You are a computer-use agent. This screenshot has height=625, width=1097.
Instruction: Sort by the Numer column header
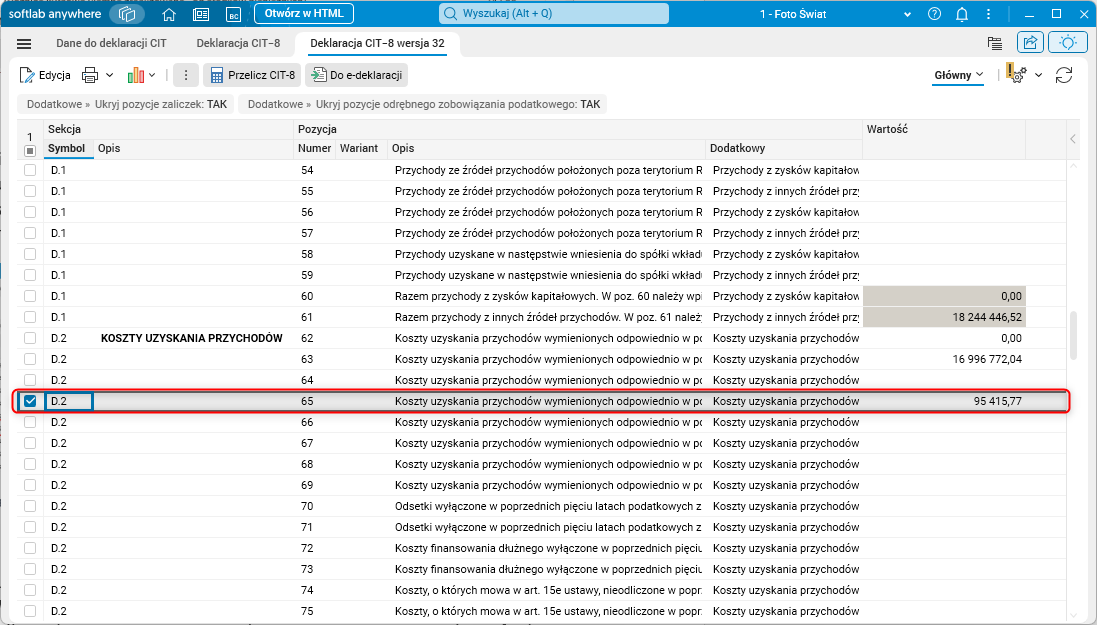314,148
